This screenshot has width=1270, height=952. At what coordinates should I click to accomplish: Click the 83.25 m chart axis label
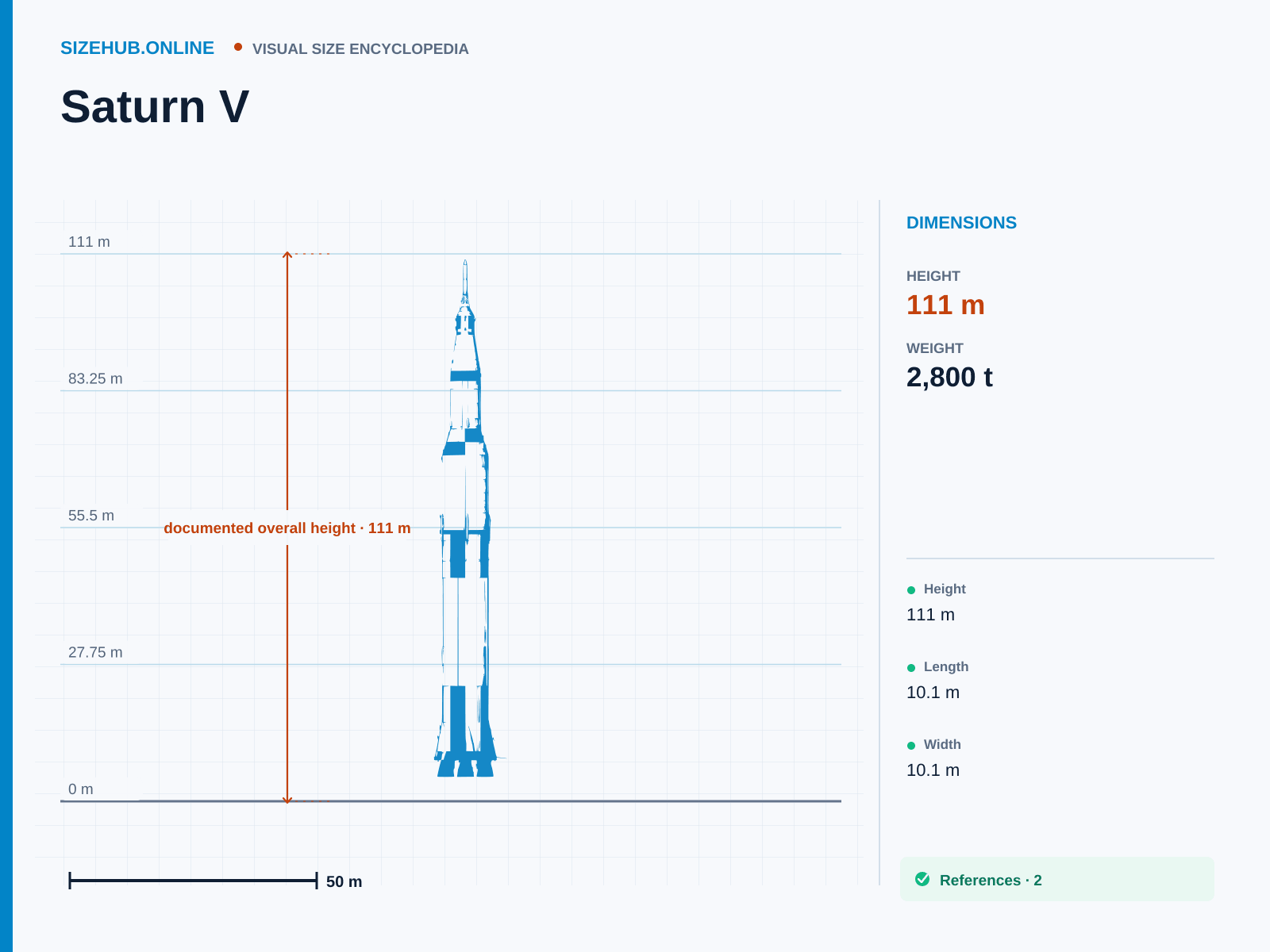[95, 379]
